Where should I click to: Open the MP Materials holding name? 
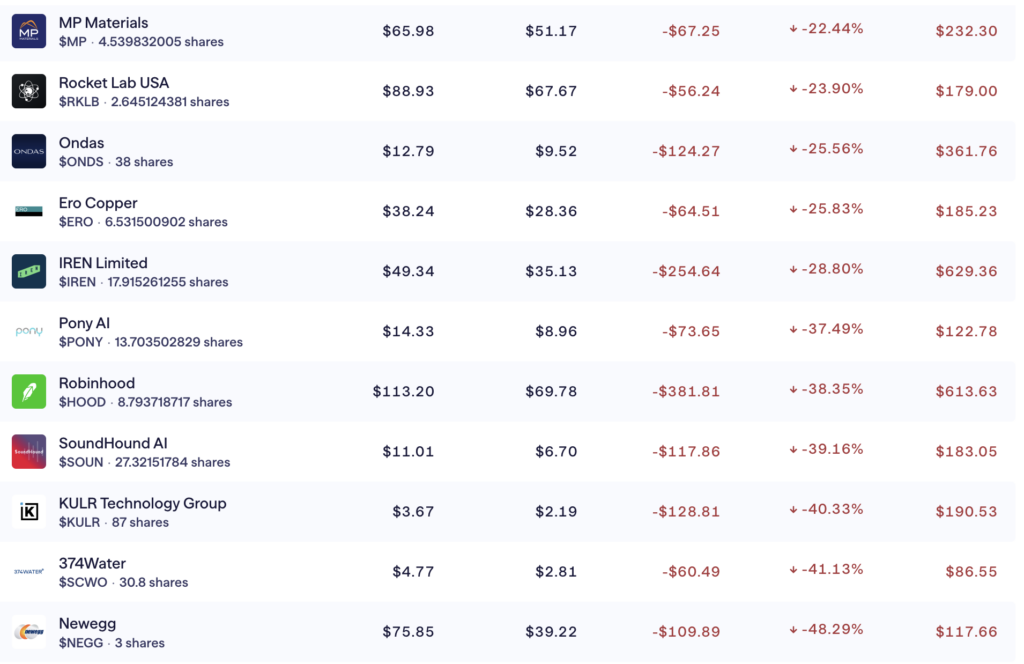click(103, 22)
